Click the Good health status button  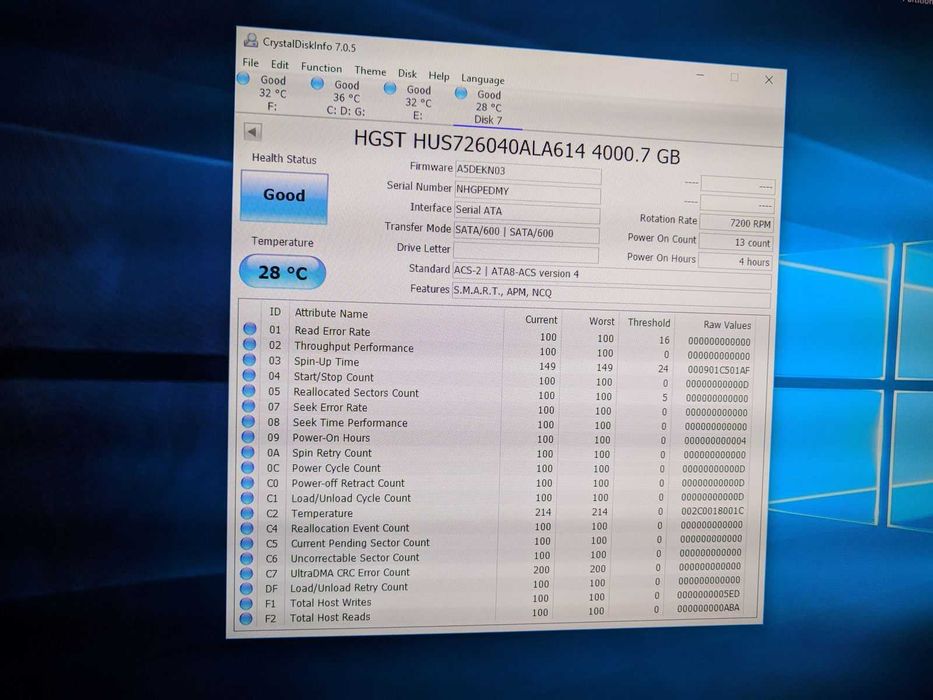284,197
